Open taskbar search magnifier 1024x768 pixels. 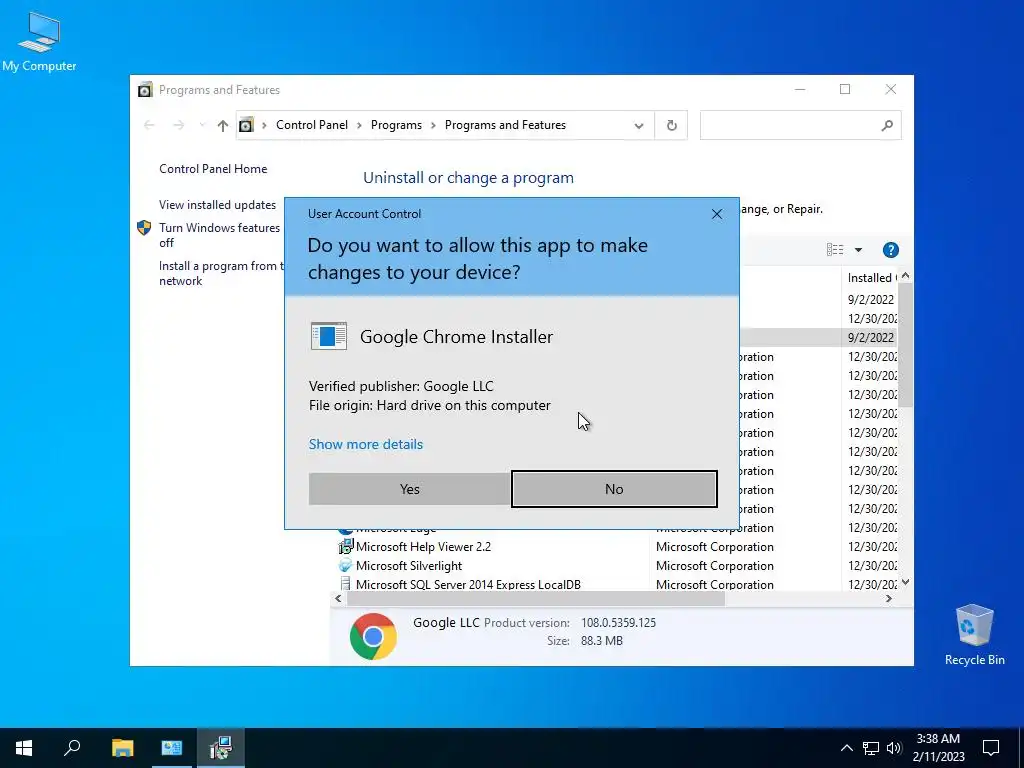72,748
